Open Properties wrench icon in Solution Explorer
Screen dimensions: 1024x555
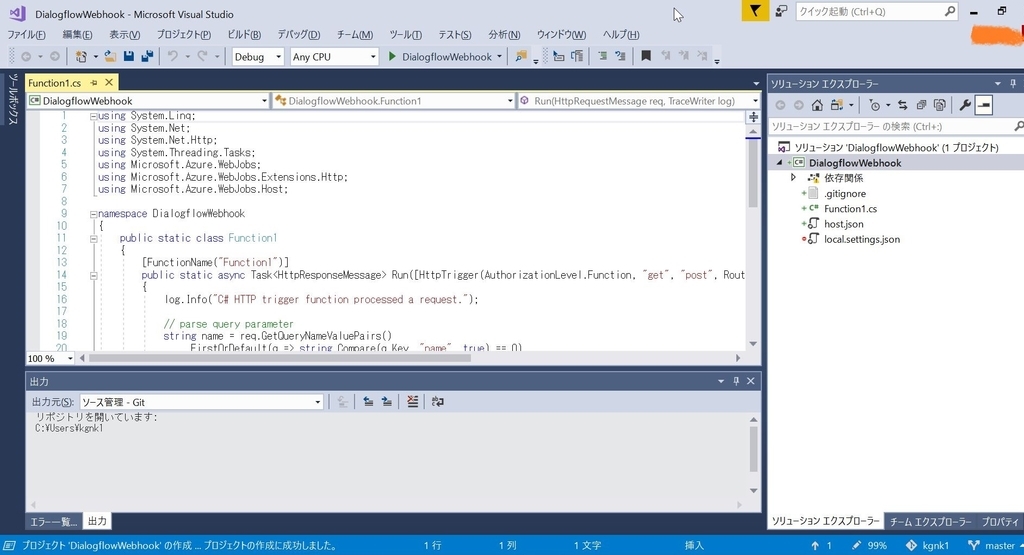pyautogui.click(x=965, y=105)
